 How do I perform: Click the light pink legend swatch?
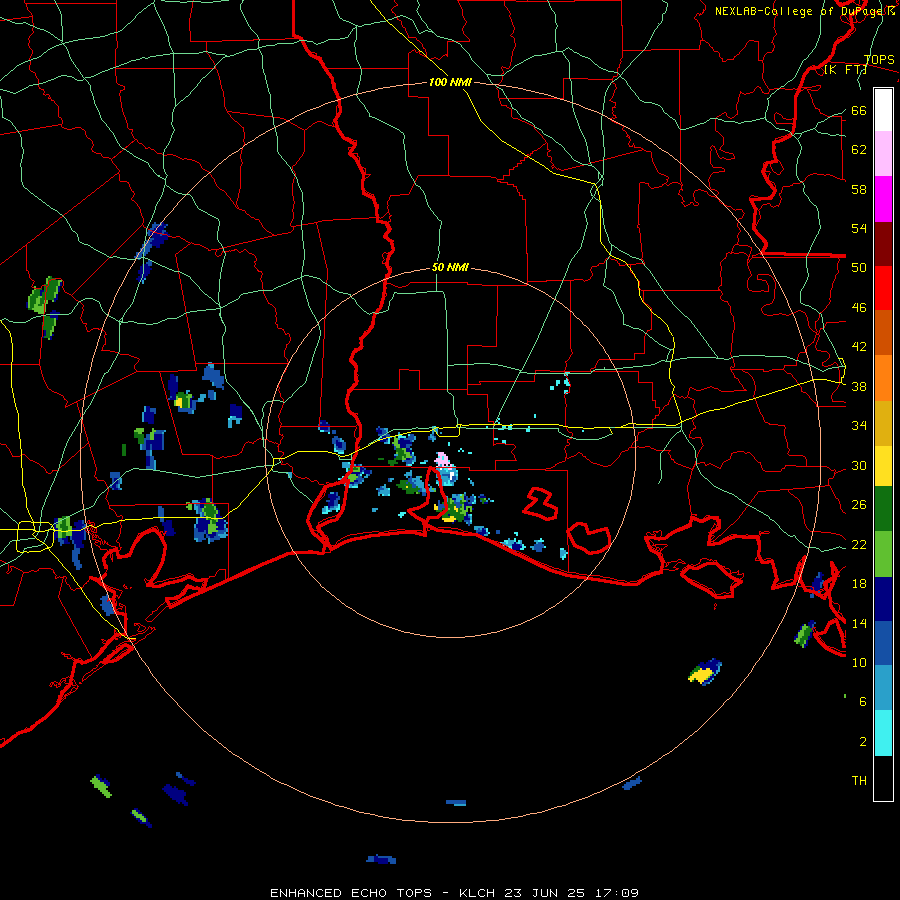[x=883, y=153]
